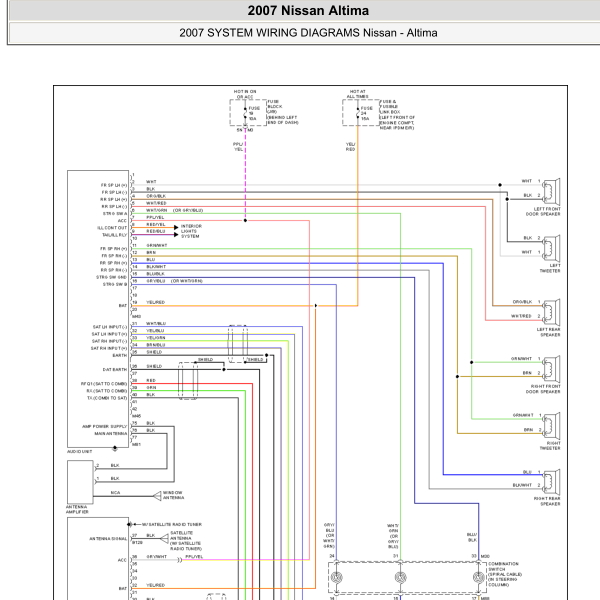The height and width of the screenshot is (600, 600).
Task: Click the arrowhead on the RED/YEL wire
Action: click(176, 228)
